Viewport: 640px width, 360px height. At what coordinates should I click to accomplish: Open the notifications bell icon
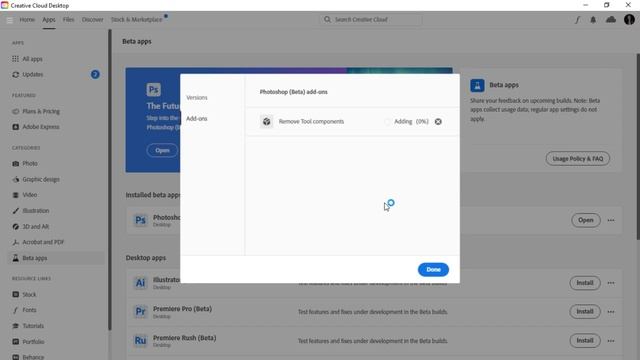click(x=593, y=20)
